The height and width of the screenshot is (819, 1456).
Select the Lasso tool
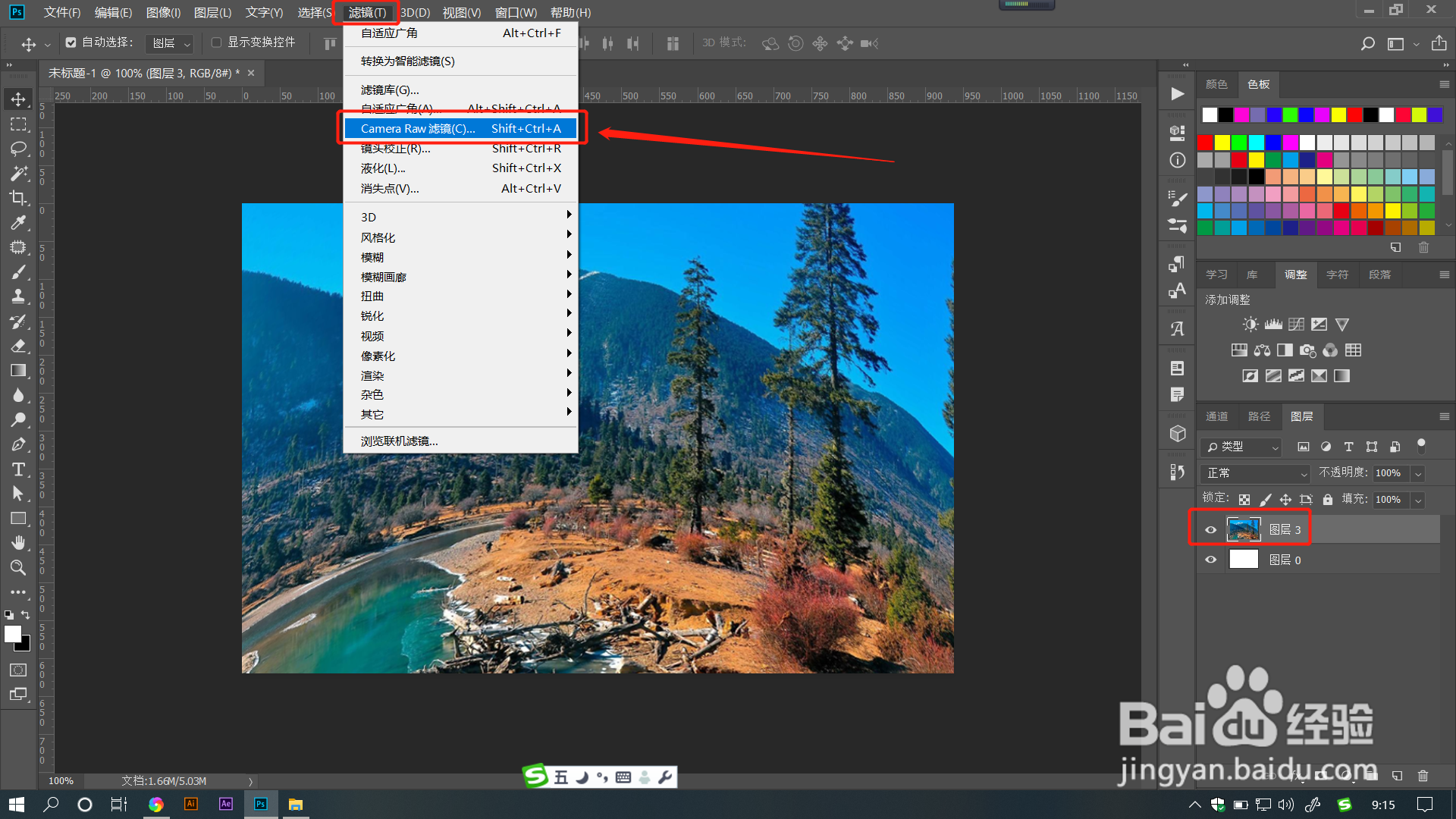pos(18,149)
